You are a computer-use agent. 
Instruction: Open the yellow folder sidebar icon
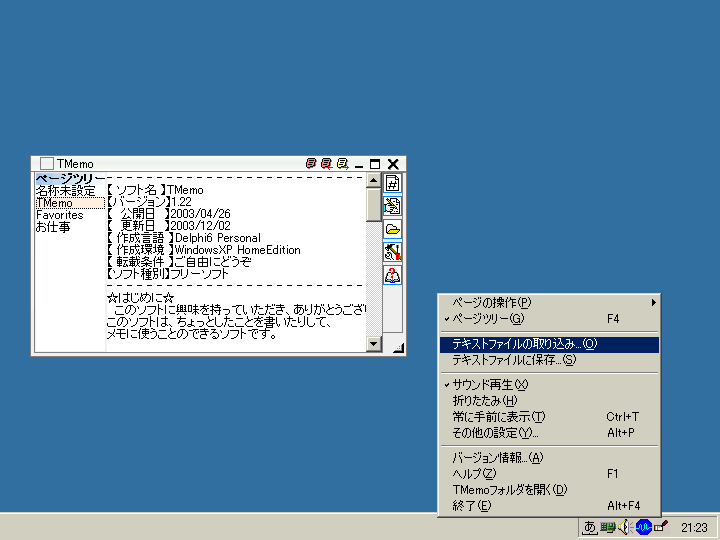(x=392, y=229)
